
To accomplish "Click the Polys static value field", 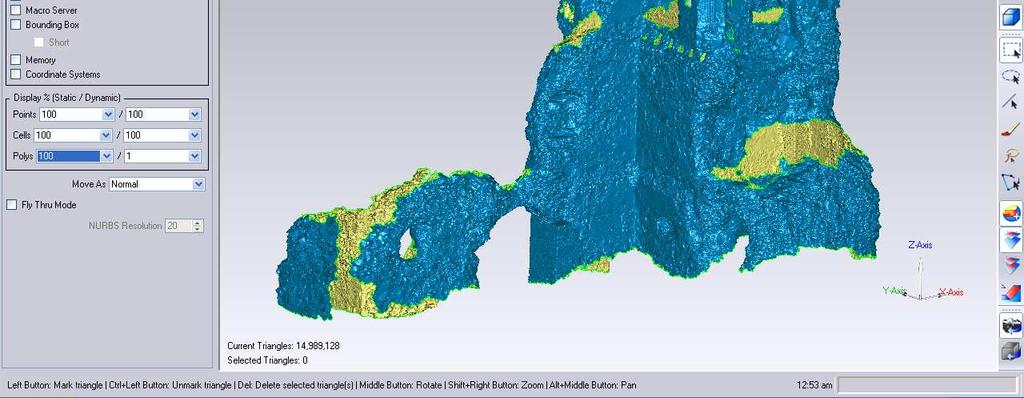I will point(69,156).
